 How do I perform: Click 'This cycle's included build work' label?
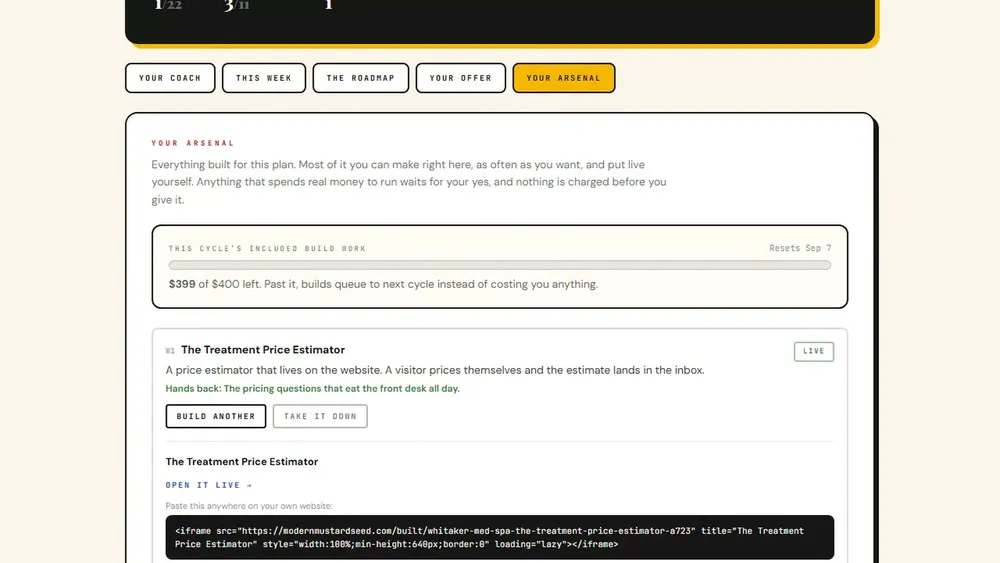(267, 249)
